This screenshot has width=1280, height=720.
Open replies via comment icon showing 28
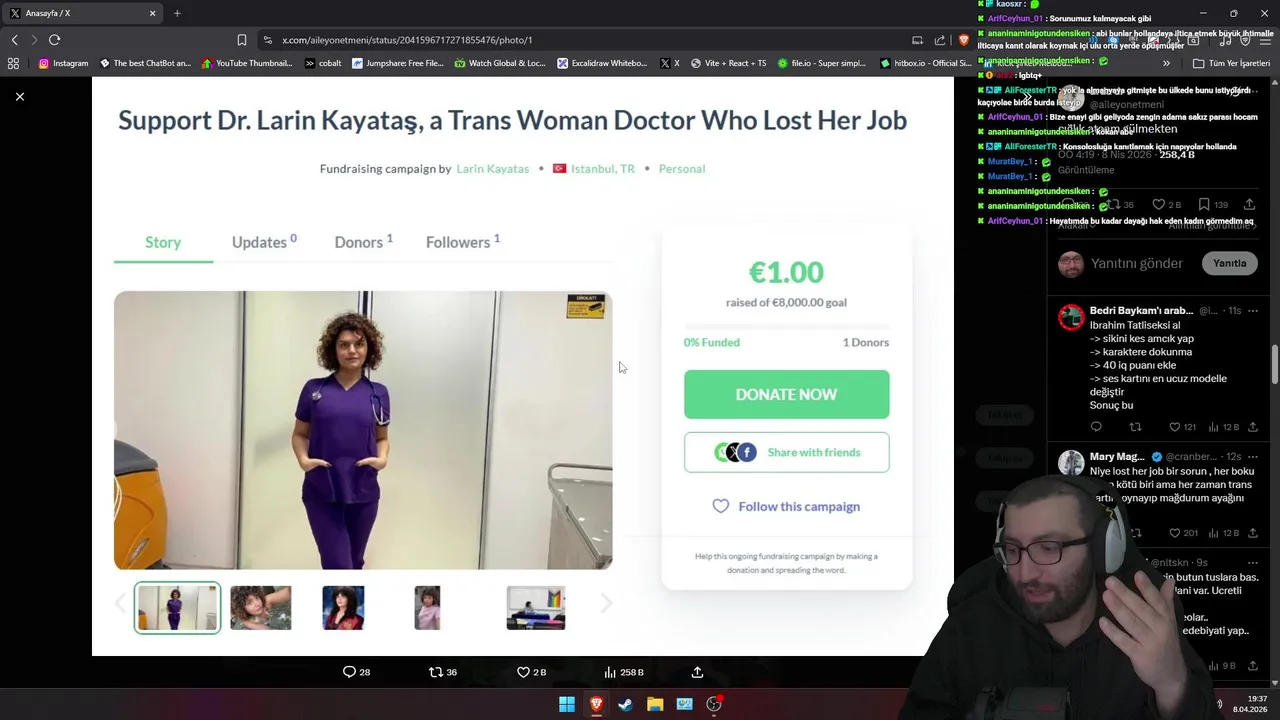click(356, 672)
